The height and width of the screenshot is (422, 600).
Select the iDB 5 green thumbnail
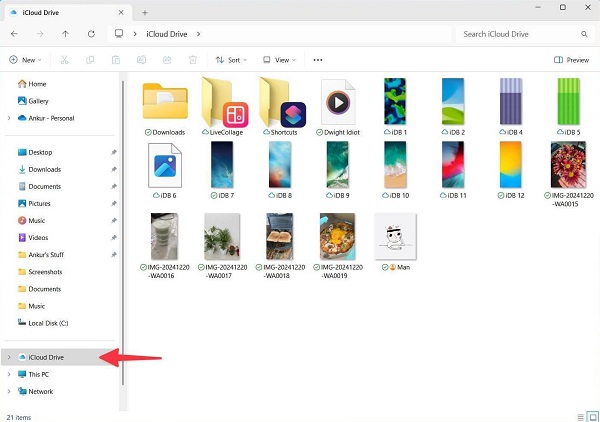(568, 101)
